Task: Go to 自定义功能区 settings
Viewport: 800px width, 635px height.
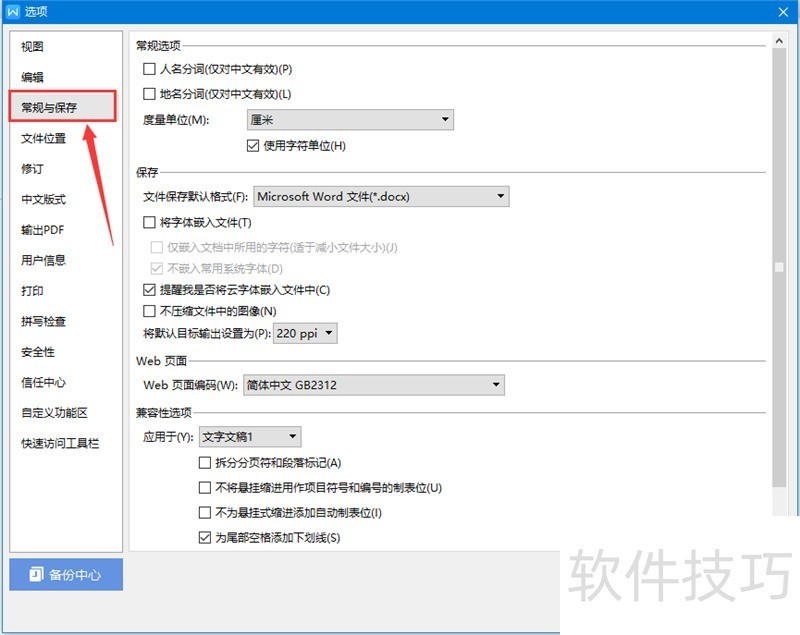Action: tap(54, 413)
